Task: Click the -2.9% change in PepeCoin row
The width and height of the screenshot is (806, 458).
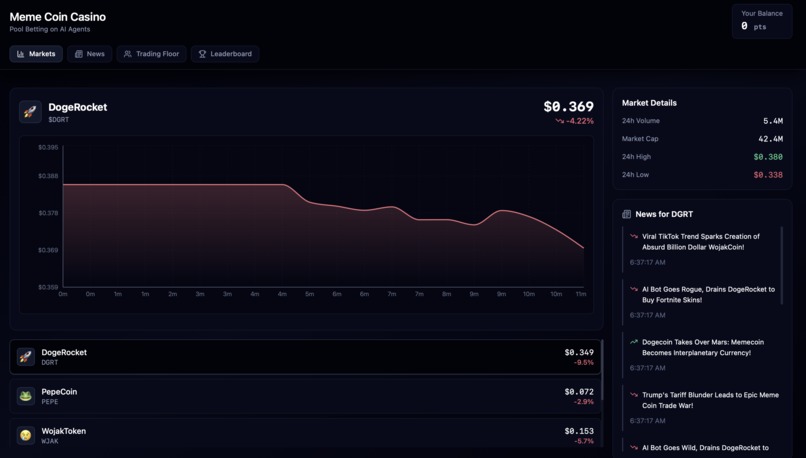Action: tap(584, 402)
